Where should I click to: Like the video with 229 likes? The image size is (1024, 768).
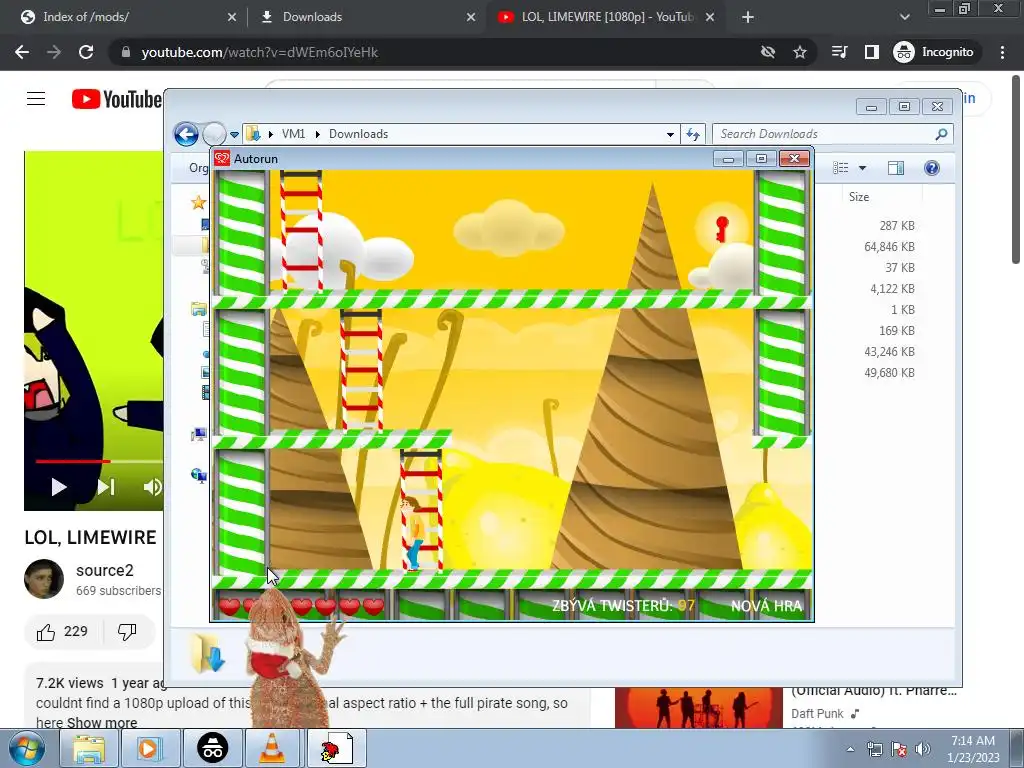pyautogui.click(x=63, y=632)
